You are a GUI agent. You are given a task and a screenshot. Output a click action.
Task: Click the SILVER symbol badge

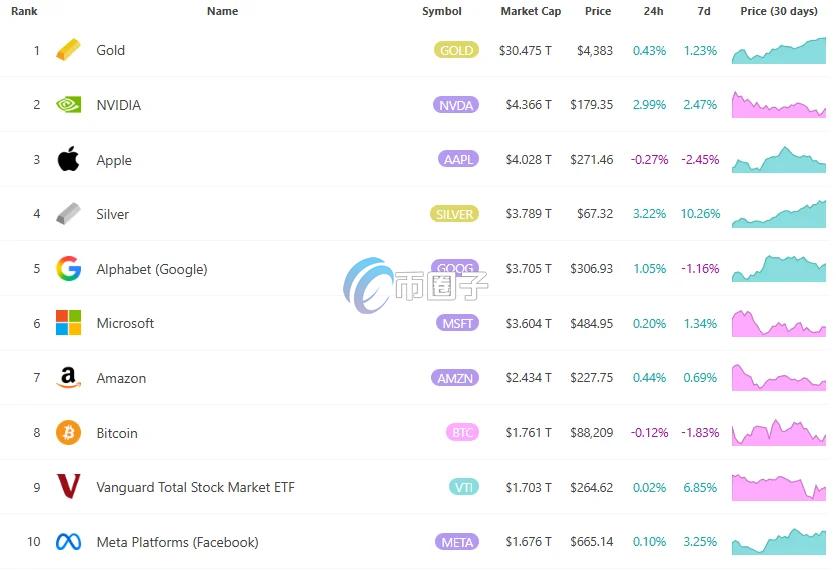coord(455,214)
